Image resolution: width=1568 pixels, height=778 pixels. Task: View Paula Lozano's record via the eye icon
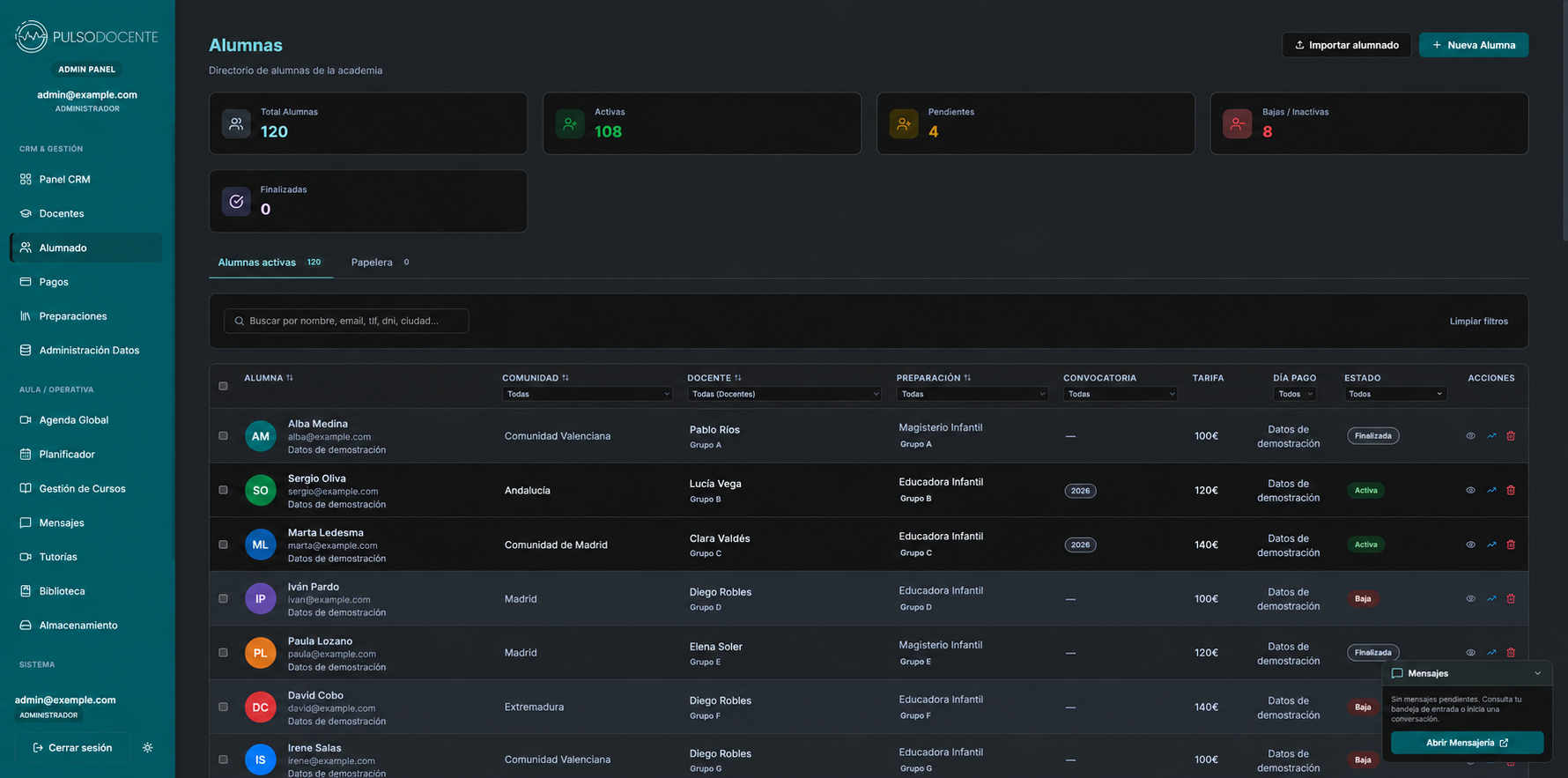pos(1470,653)
